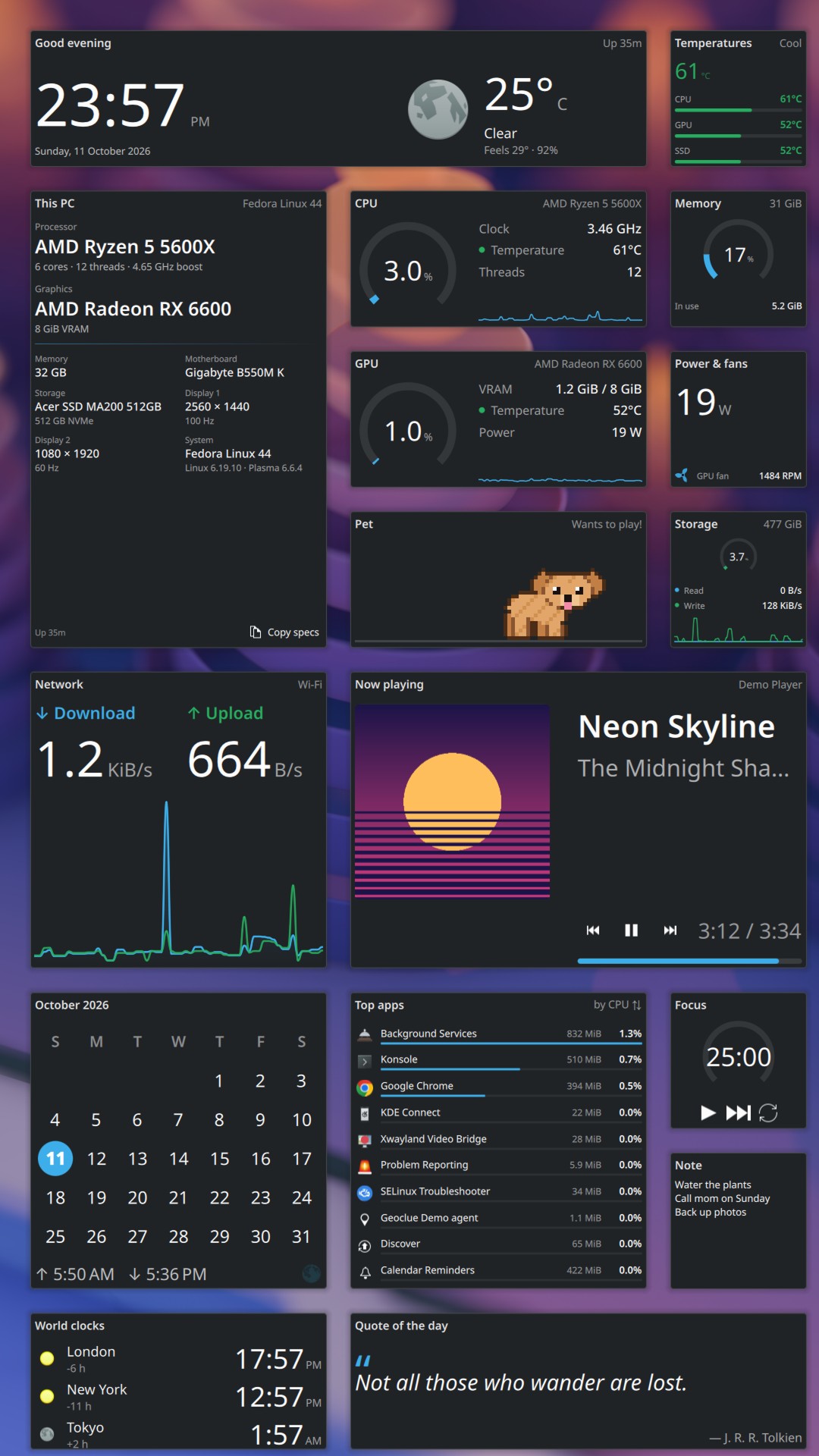Viewport: 819px width, 1456px height.
Task: Select the Konsole app icon
Action: point(365,1061)
